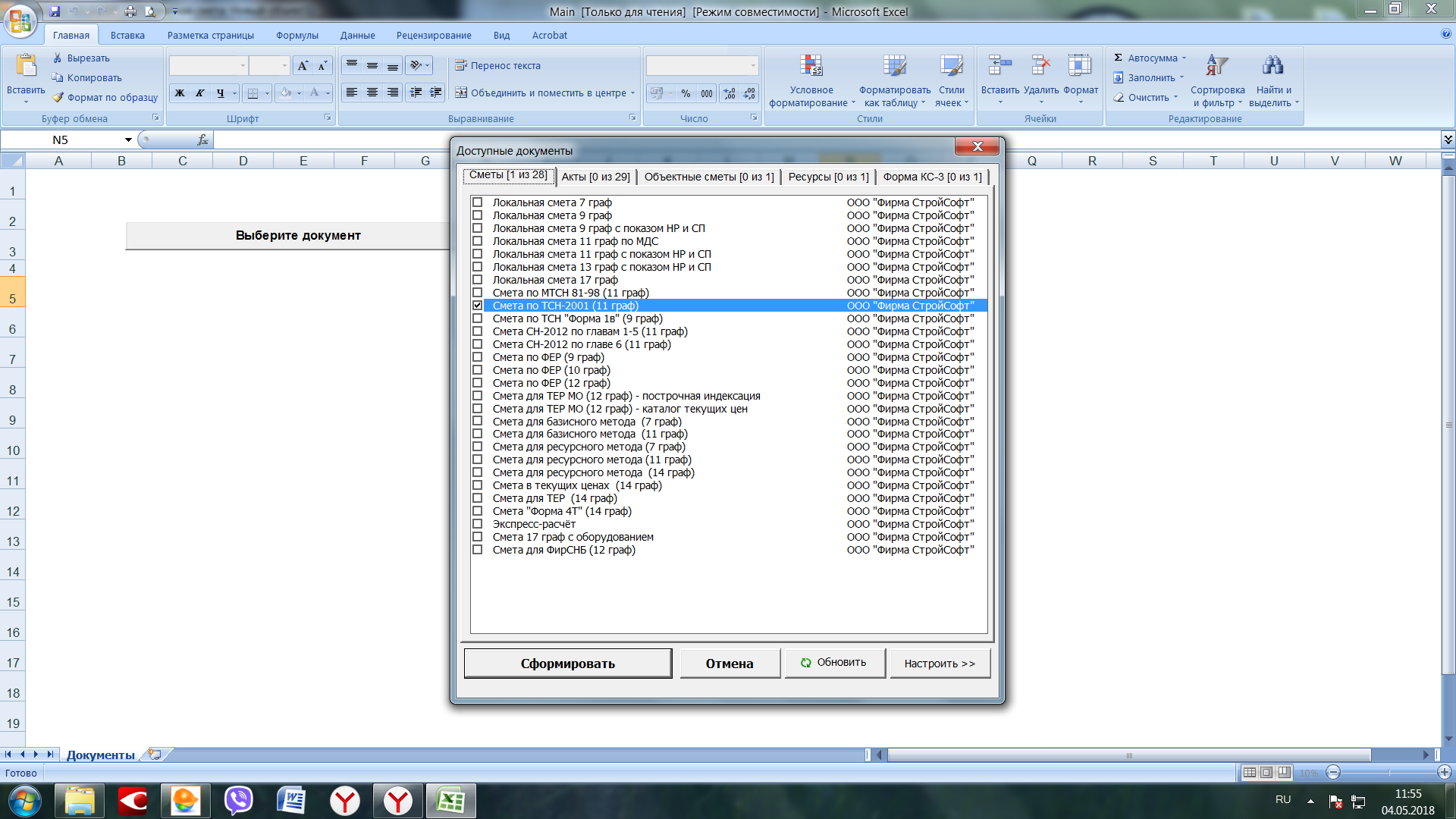Screen dimensions: 1456x819
Task: Click the Сформировать button
Action: (568, 664)
